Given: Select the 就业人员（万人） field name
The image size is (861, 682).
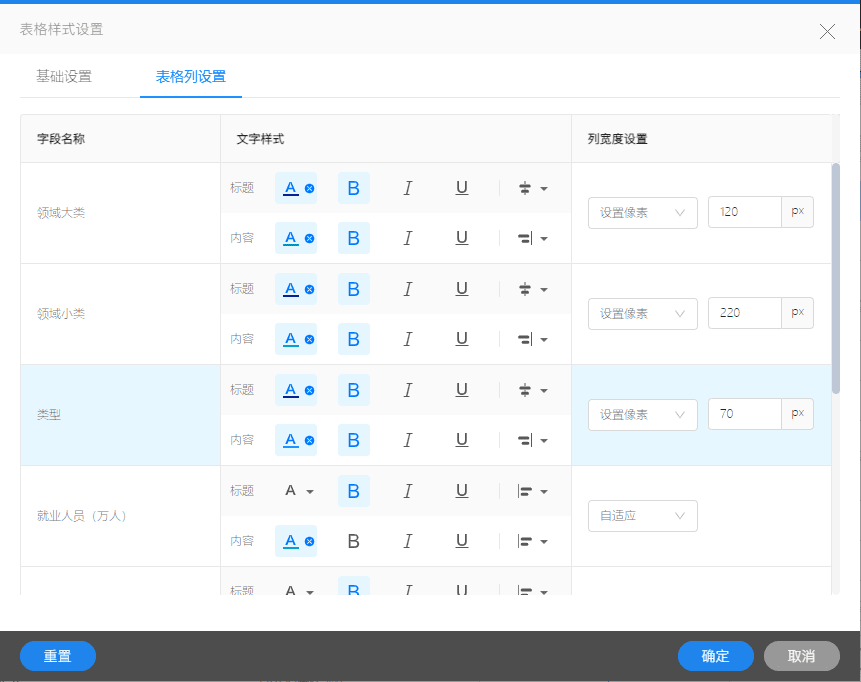Looking at the screenshot, I should [82, 516].
